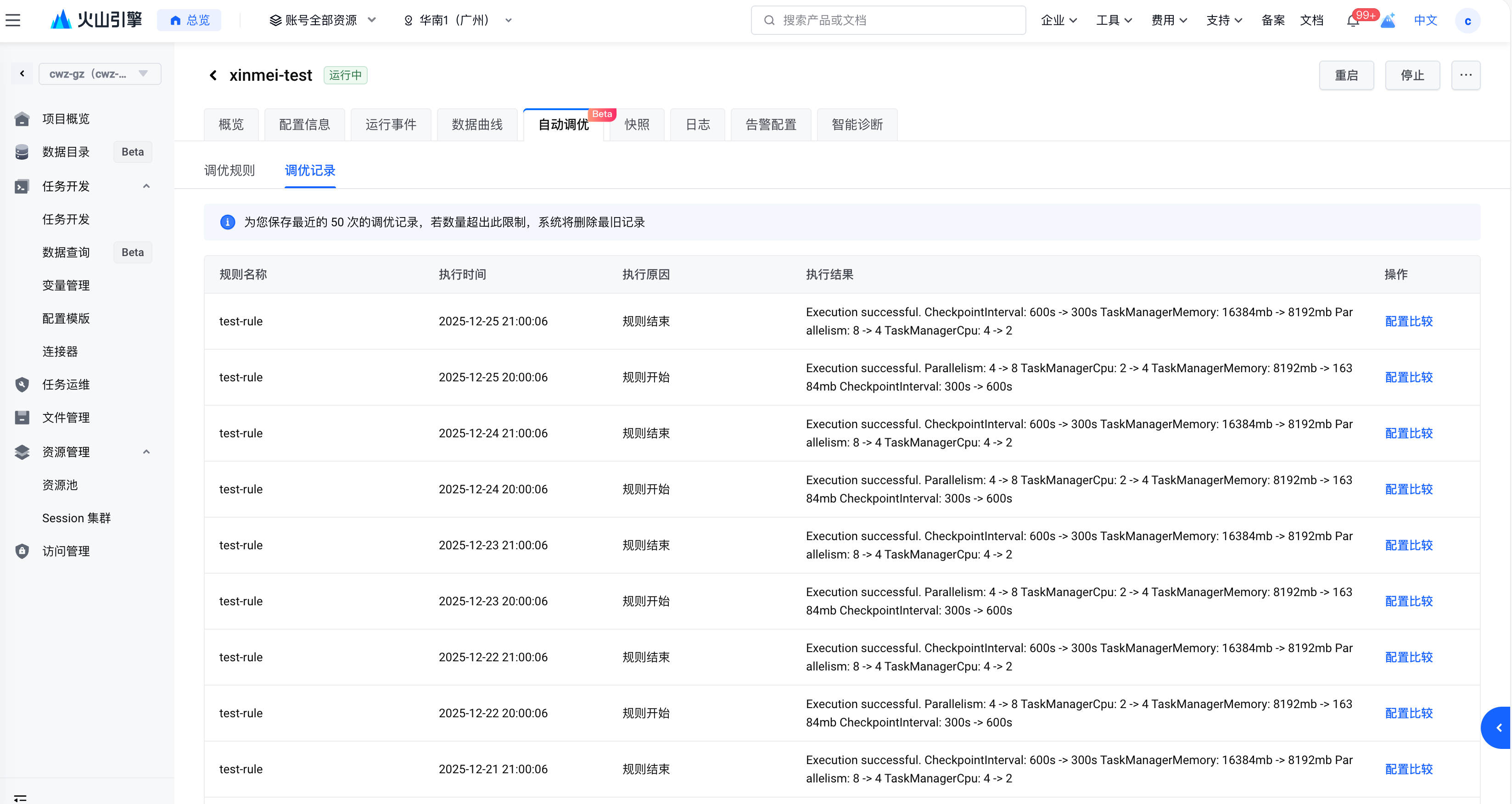Image resolution: width=1512 pixels, height=804 pixels.
Task: Open 访问管理 in the sidebar
Action: point(66,551)
